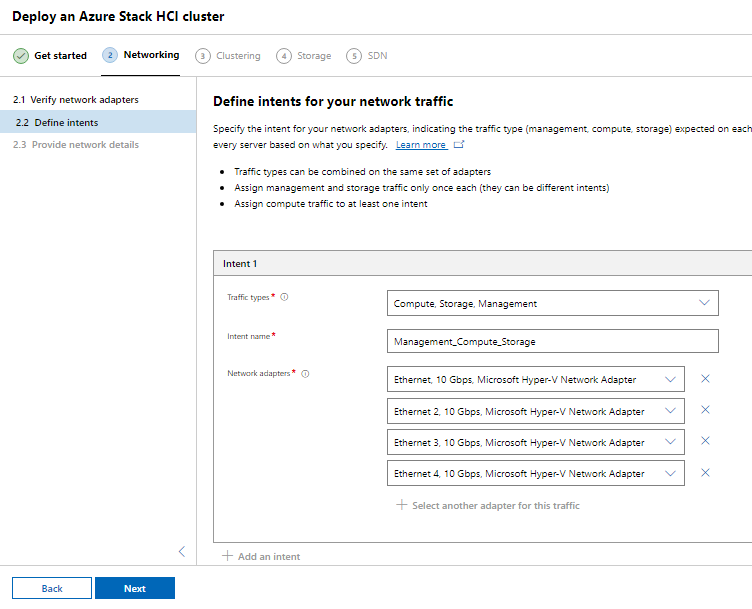The width and height of the screenshot is (752, 609).
Task: Click the Traffic types label
Action: tap(248, 297)
